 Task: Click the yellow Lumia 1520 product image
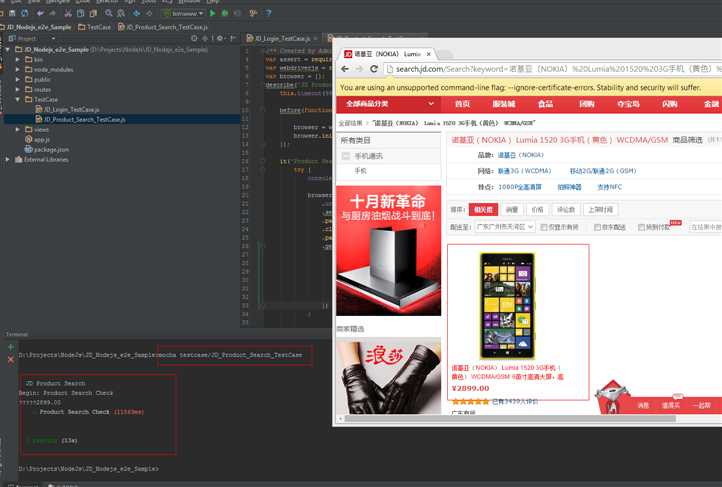(507, 306)
